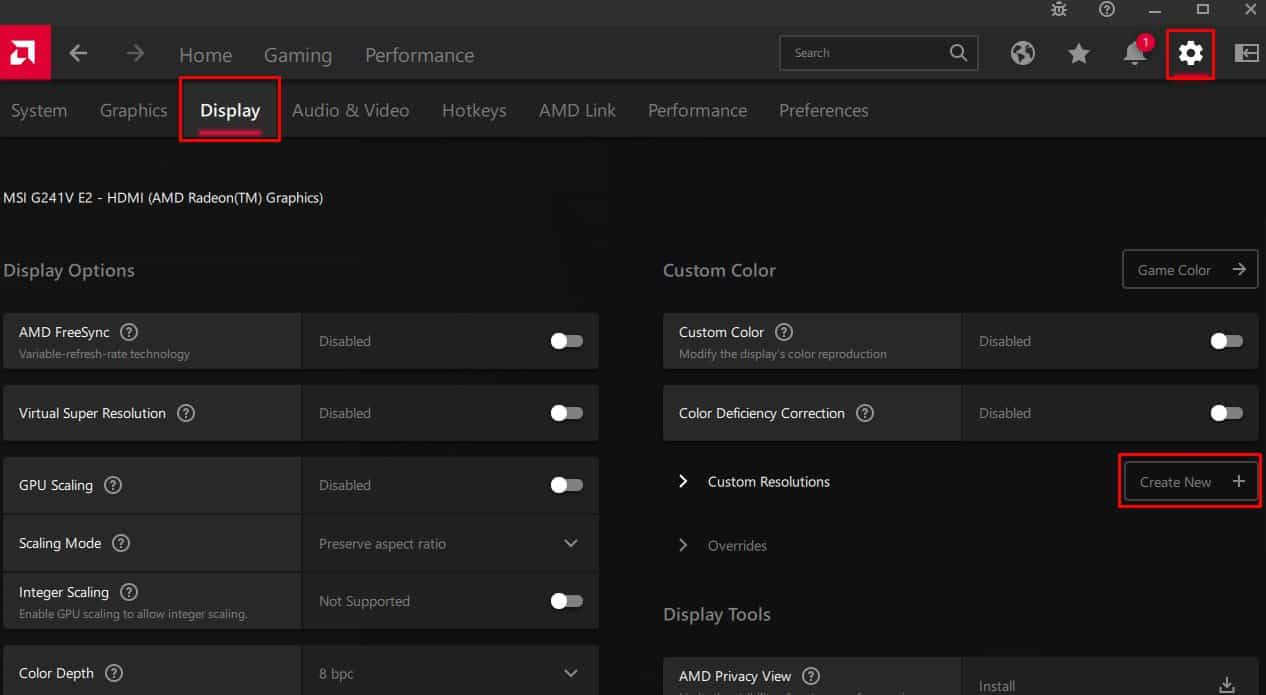Go back with the left arrow
The image size is (1266, 695).
point(78,54)
